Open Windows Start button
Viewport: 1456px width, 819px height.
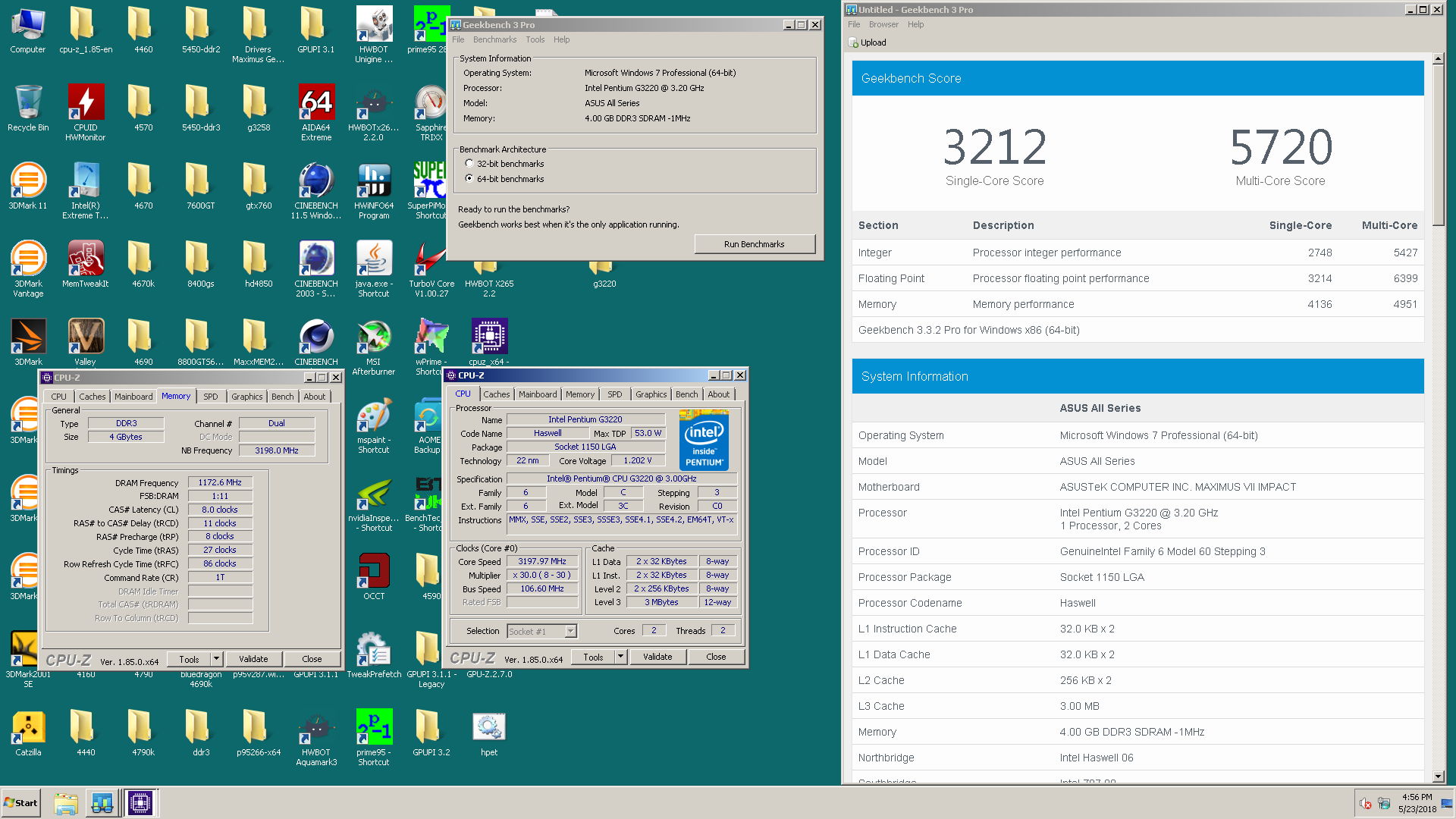coord(21,803)
